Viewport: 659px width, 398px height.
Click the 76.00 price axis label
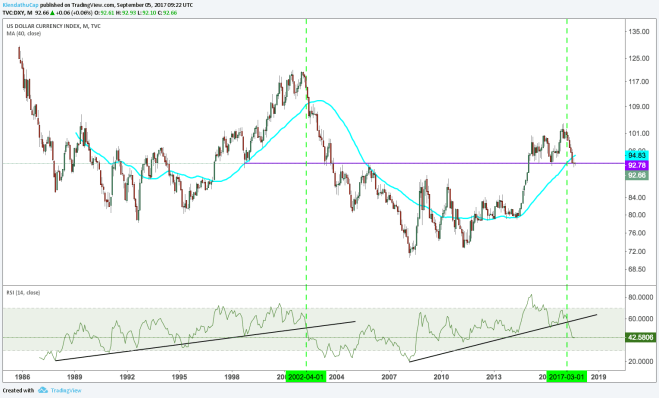pyautogui.click(x=638, y=233)
